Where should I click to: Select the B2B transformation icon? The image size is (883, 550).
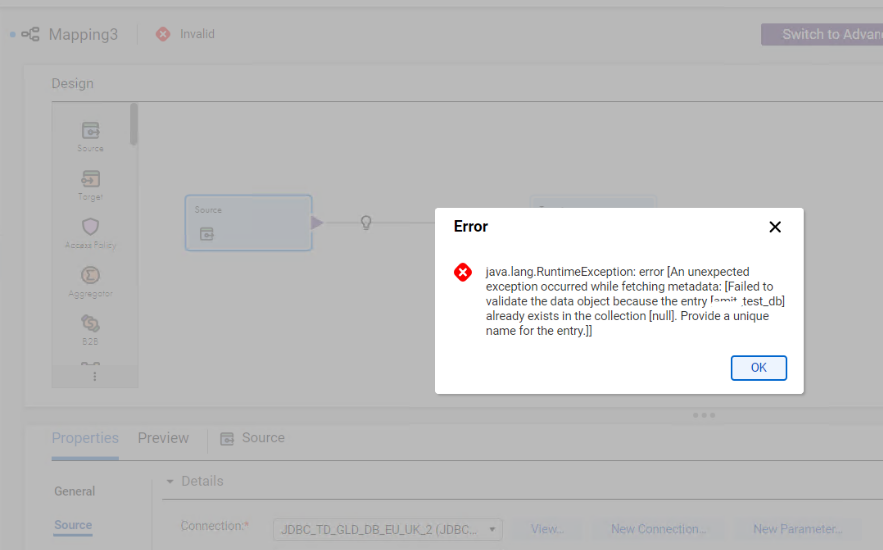tap(90, 323)
